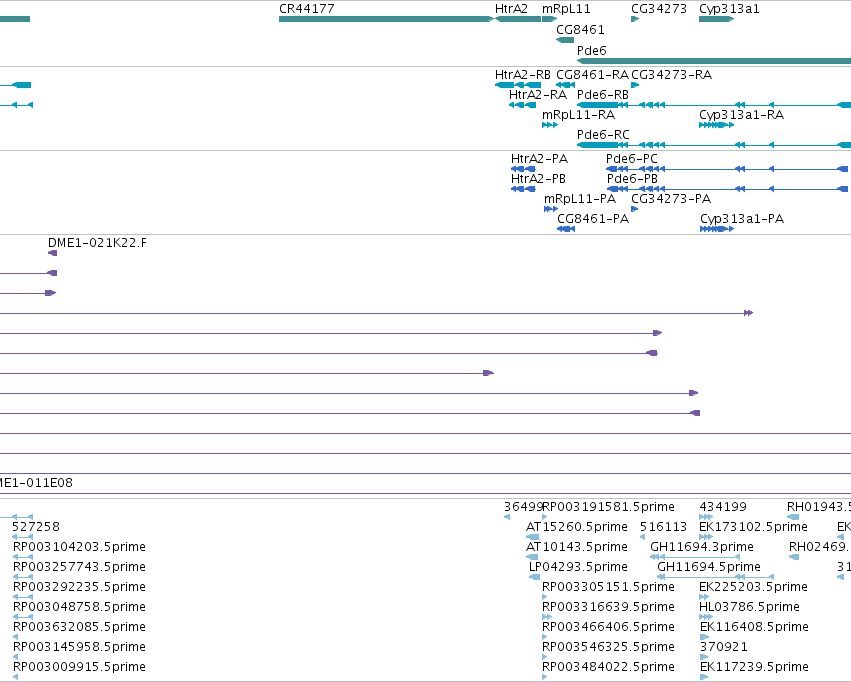This screenshot has width=851, height=682.
Task: Select the 36499 feature label
Action: (x=523, y=506)
